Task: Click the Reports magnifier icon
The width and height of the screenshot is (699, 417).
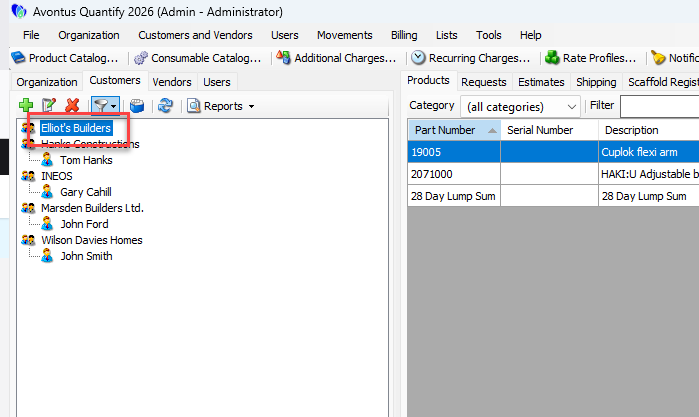Action: [193, 106]
